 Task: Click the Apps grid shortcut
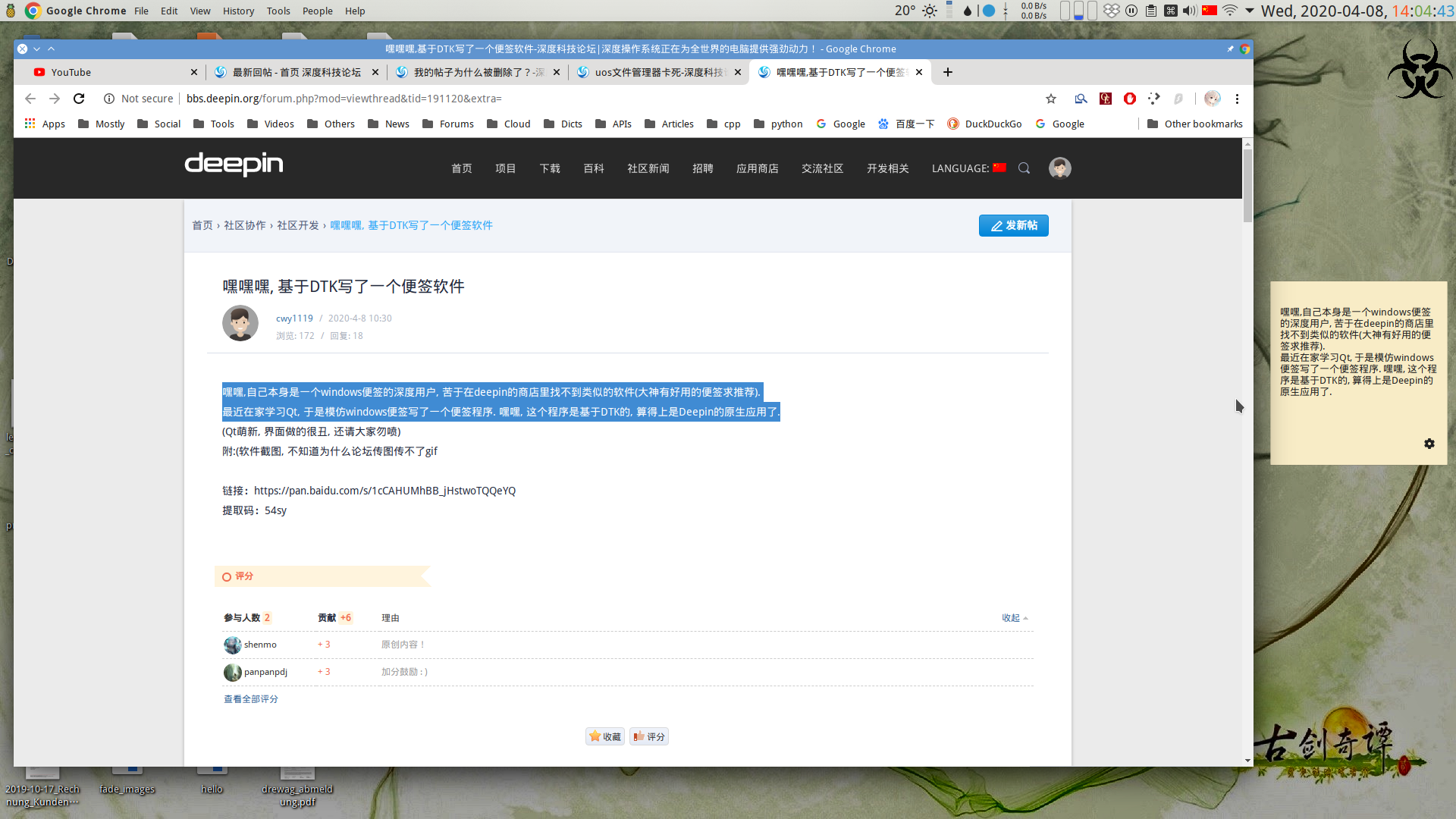(45, 124)
